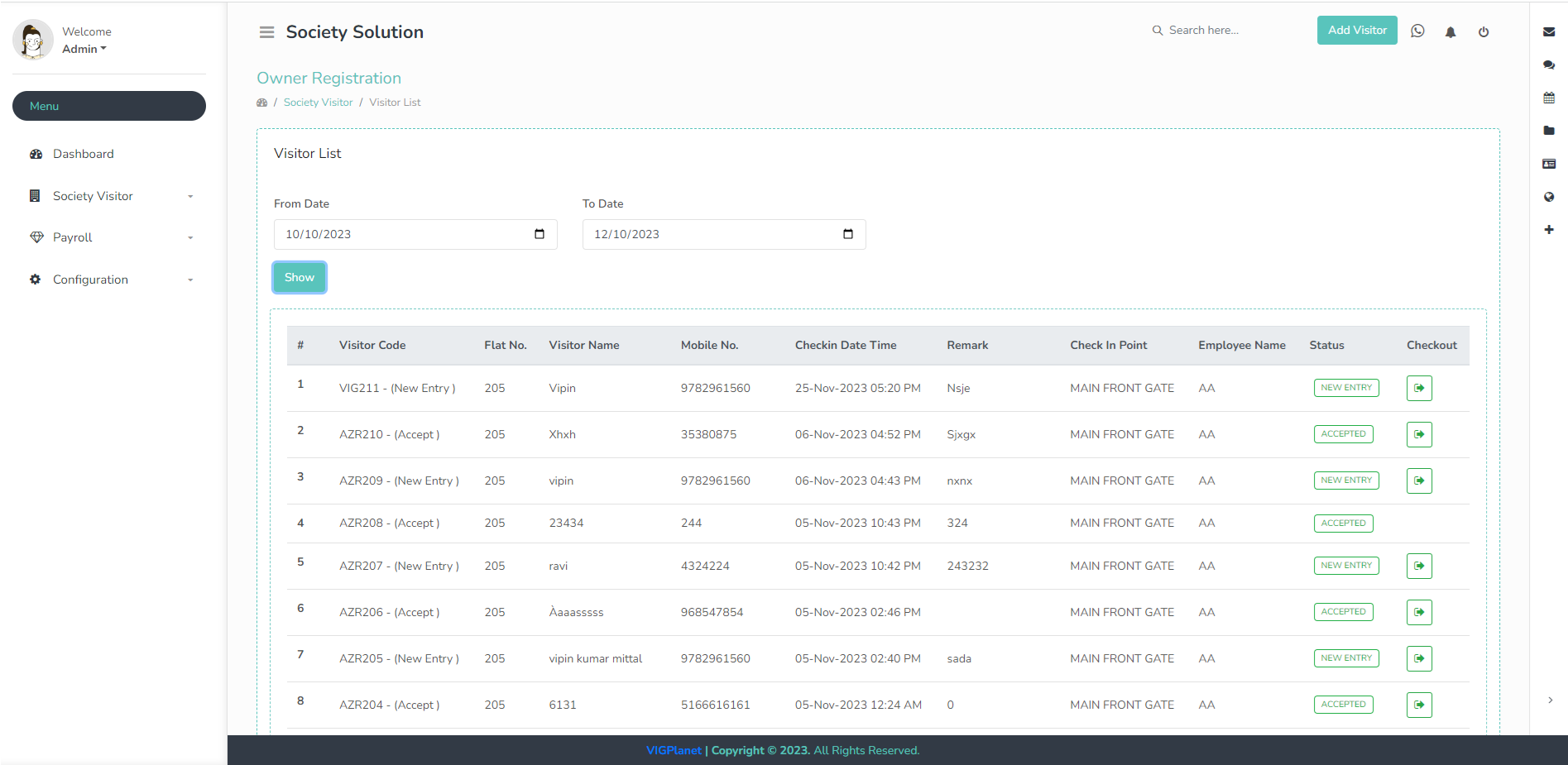Click NEW ENTRY status badge for AZR207

tap(1346, 566)
